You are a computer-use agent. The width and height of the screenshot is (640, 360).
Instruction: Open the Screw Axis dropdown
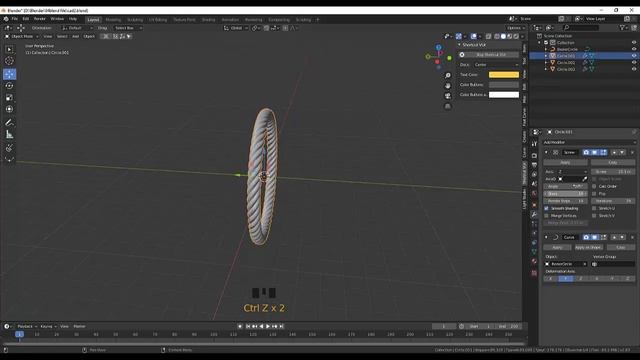(572, 171)
